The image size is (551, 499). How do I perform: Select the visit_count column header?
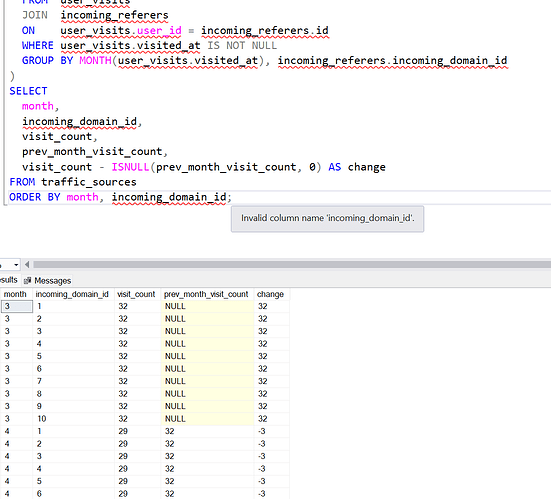click(x=137, y=294)
